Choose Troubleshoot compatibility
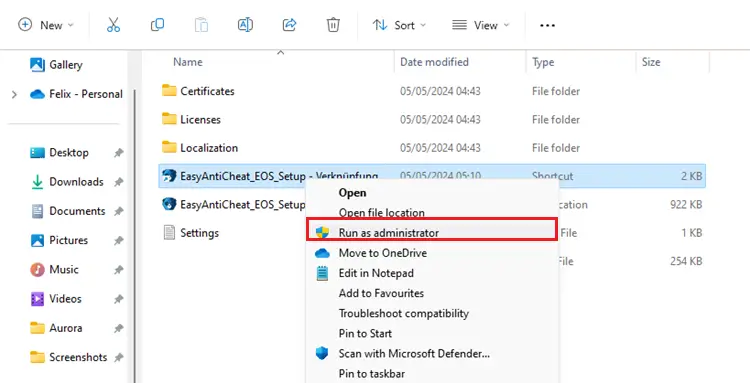 coord(404,314)
